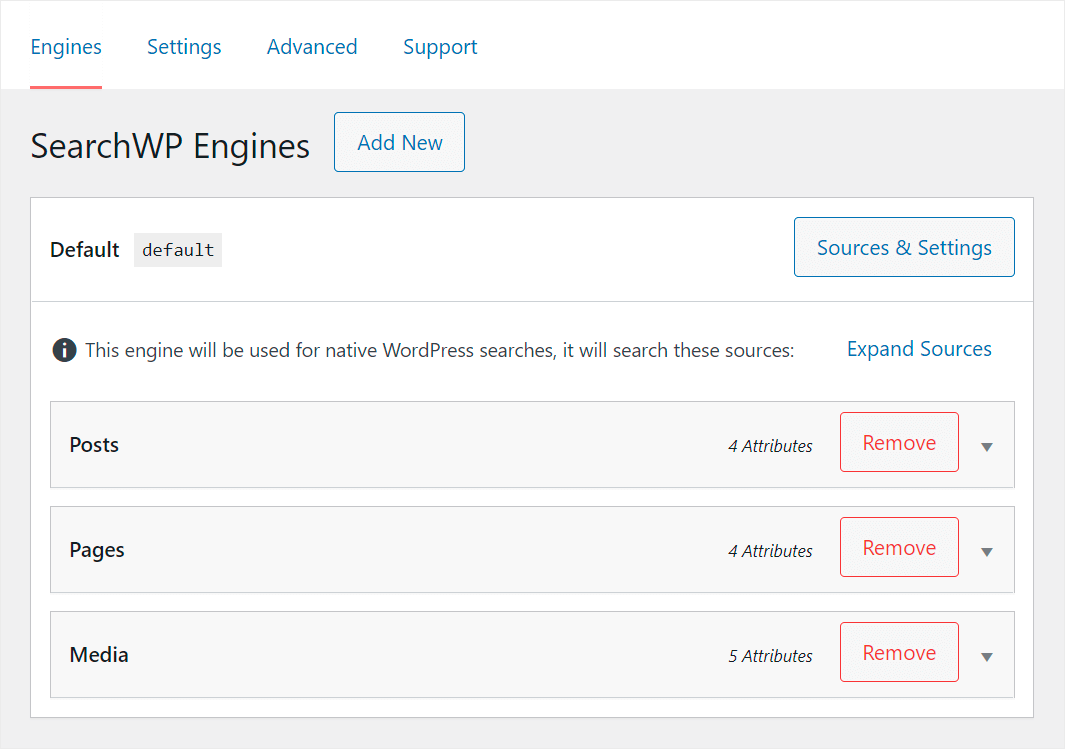Open the Engines tab

66,47
